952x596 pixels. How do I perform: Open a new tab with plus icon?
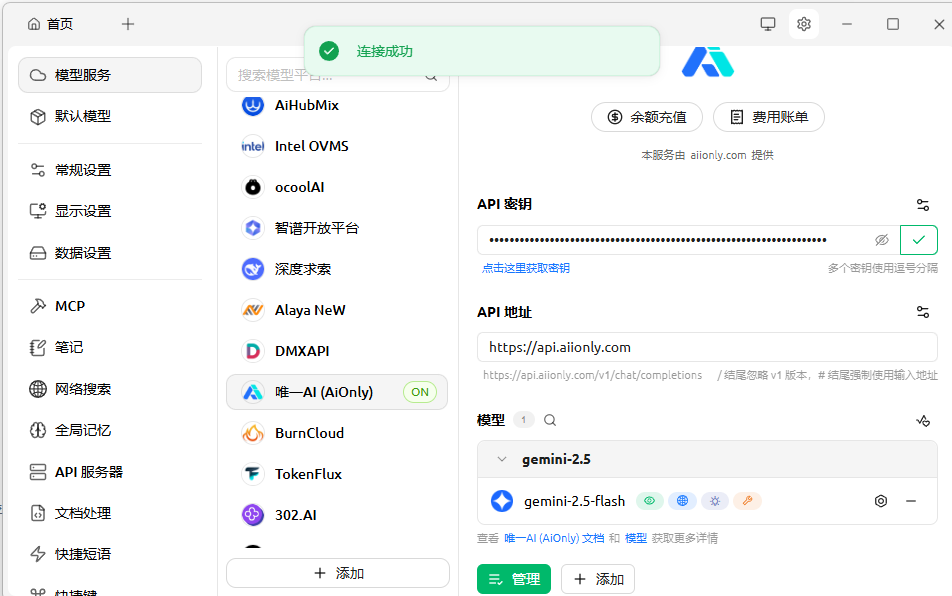(128, 24)
